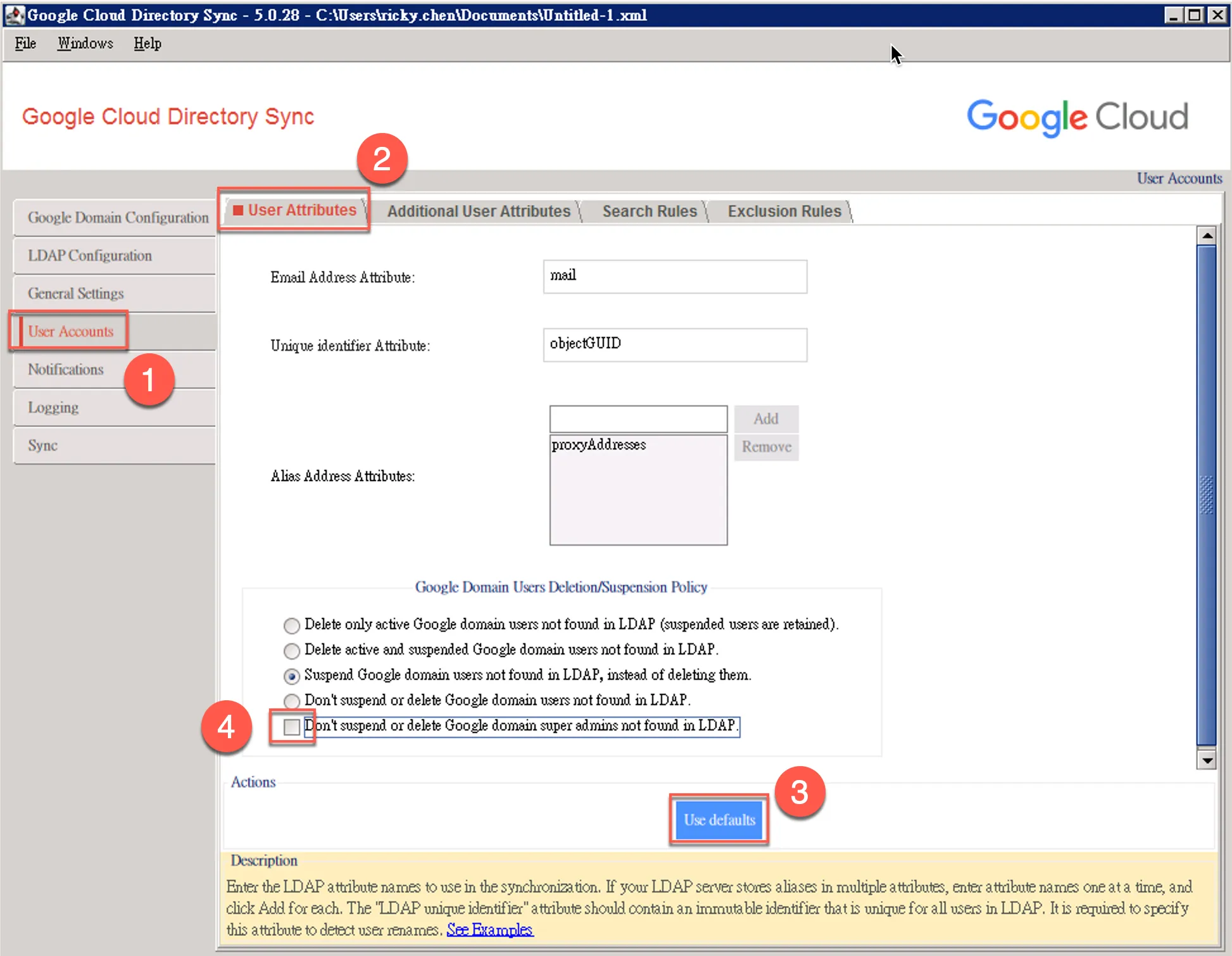Viewport: 1232px width, 956px height.
Task: Select proxyAddresses in alias list
Action: click(599, 445)
